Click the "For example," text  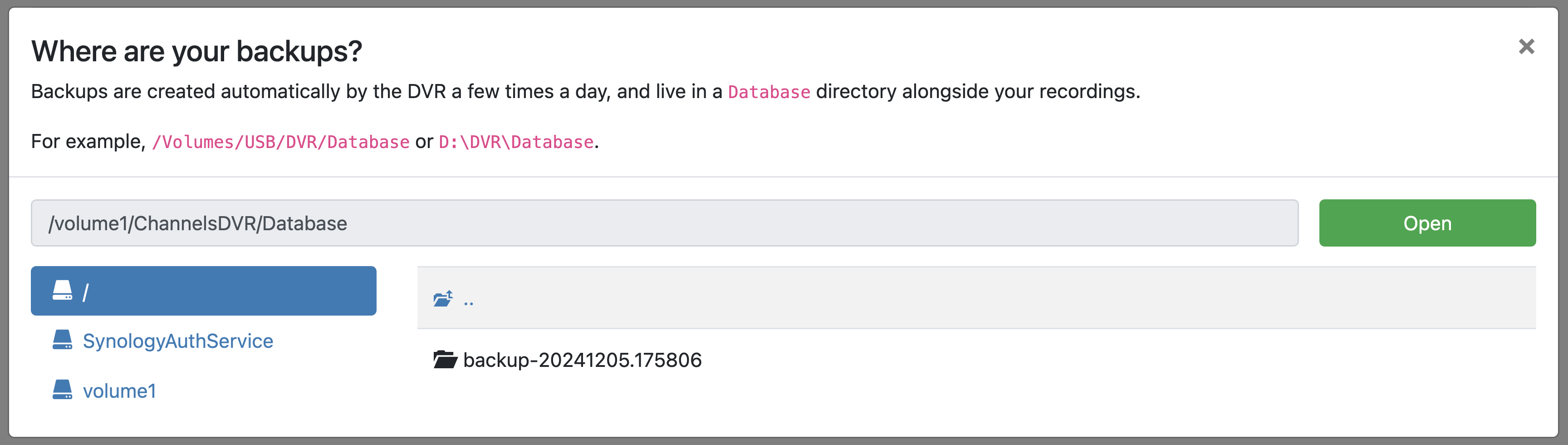point(88,141)
